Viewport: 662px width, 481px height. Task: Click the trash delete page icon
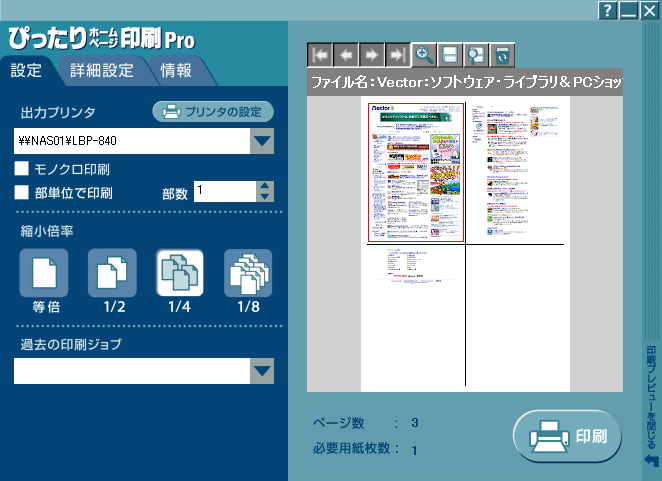(x=502, y=55)
